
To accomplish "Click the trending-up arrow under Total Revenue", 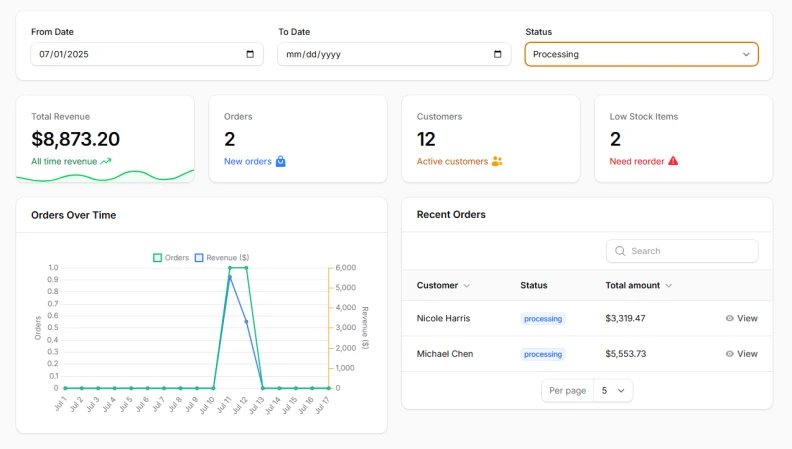I will click(x=106, y=161).
